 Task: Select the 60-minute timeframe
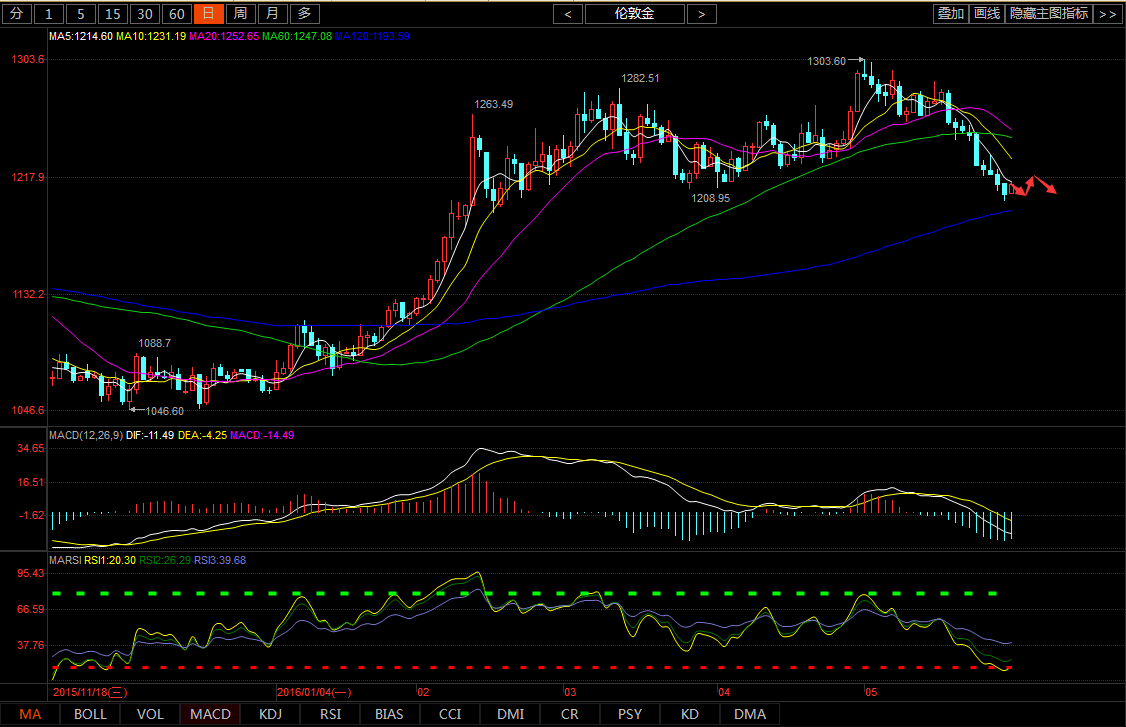point(177,14)
